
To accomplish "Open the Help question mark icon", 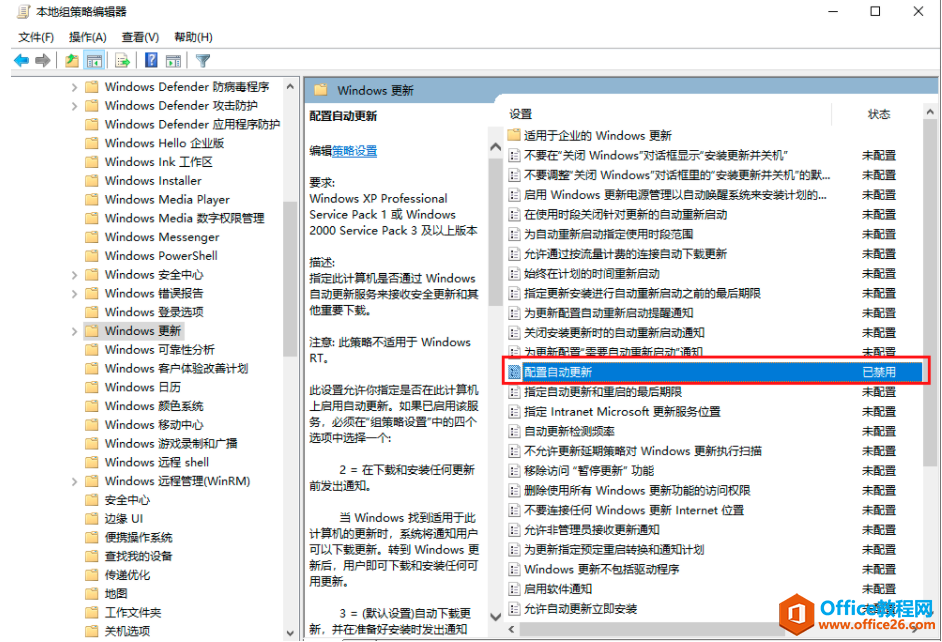I will [x=151, y=60].
